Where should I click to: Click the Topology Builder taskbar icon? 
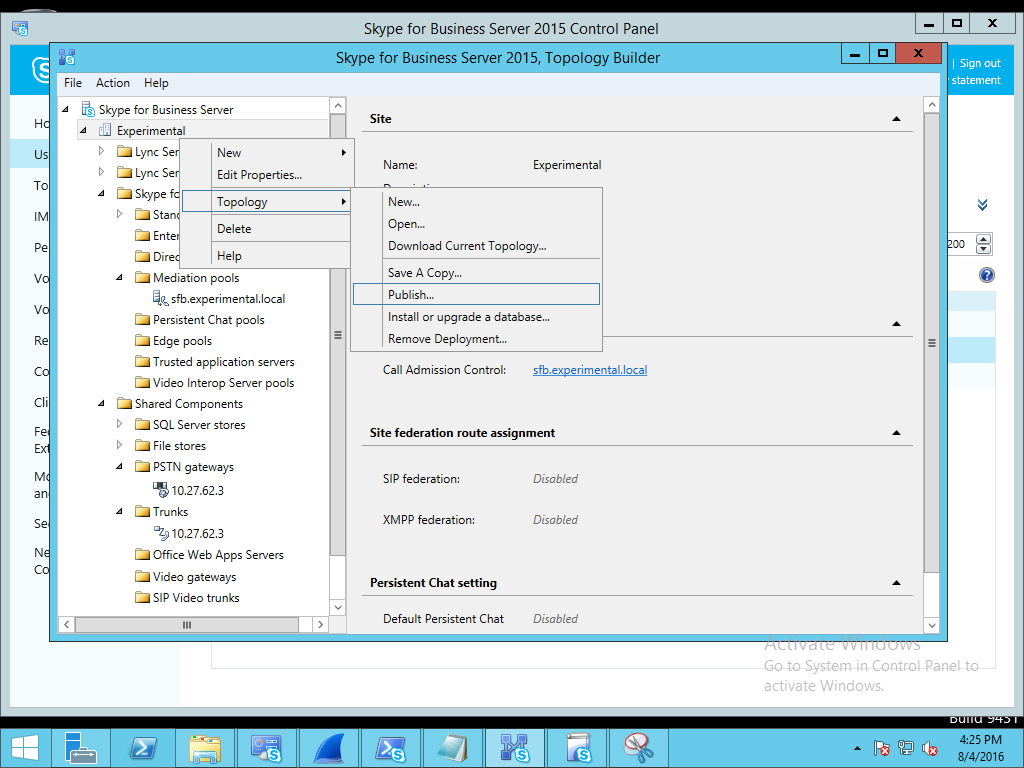point(514,748)
